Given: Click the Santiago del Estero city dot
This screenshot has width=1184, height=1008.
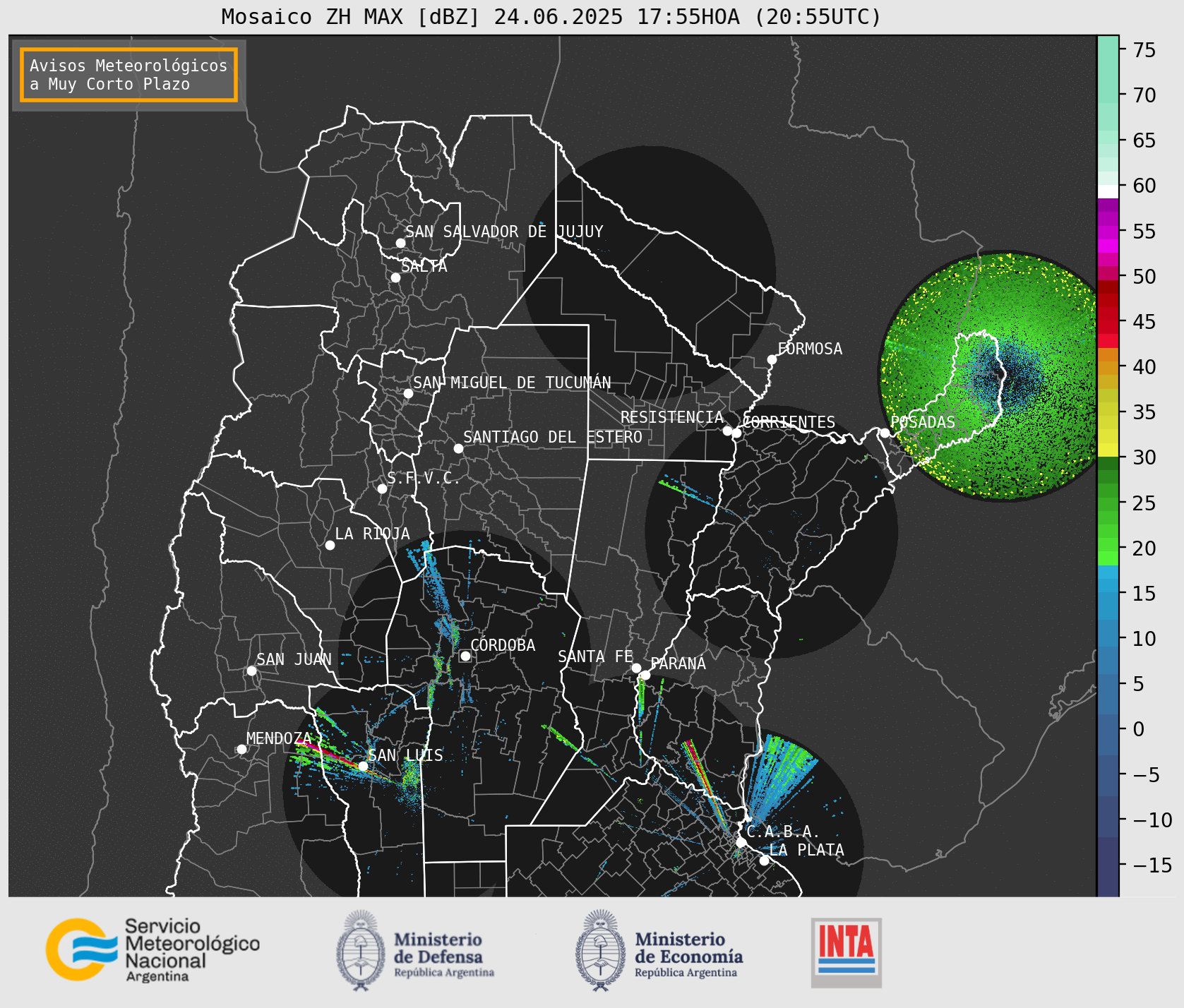Looking at the screenshot, I should pos(458,448).
